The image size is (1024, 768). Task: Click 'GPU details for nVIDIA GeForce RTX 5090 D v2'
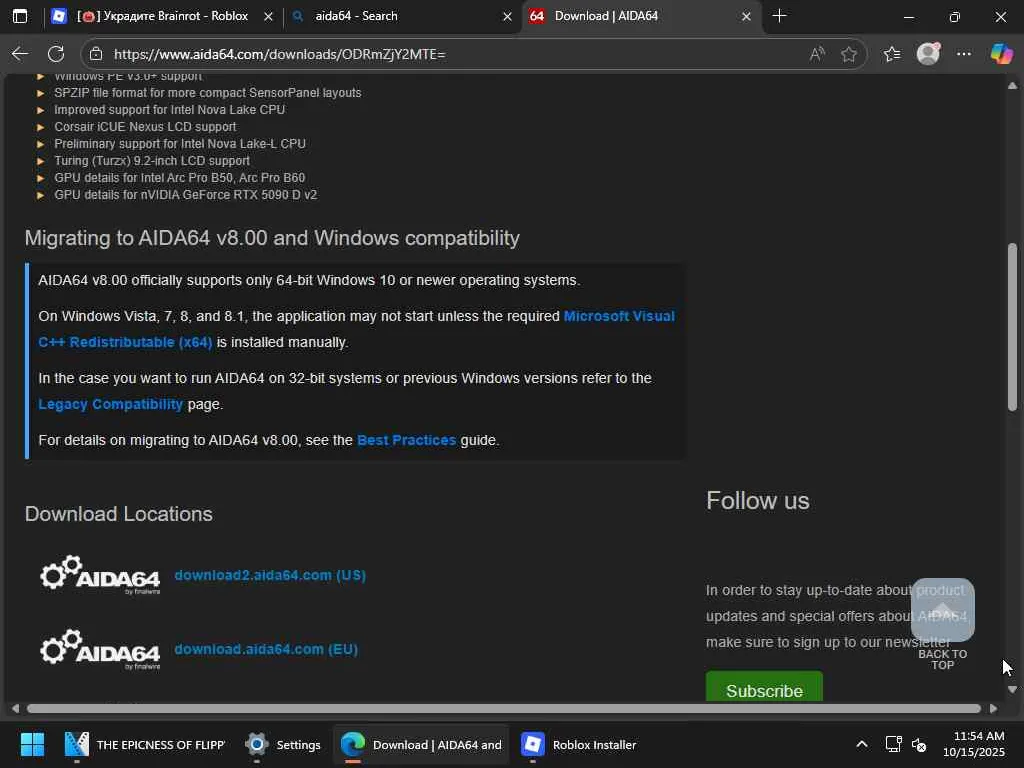(185, 195)
